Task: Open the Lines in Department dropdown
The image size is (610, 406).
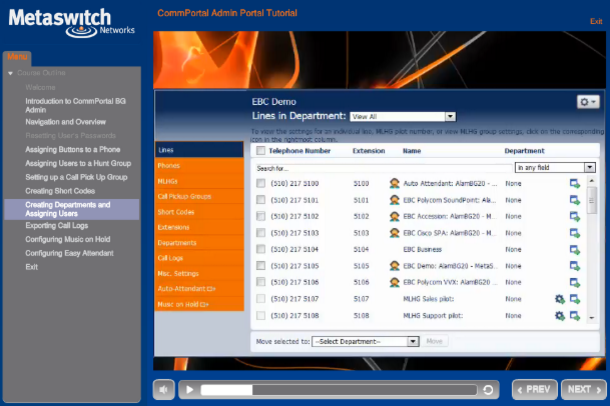Action: [x=403, y=117]
